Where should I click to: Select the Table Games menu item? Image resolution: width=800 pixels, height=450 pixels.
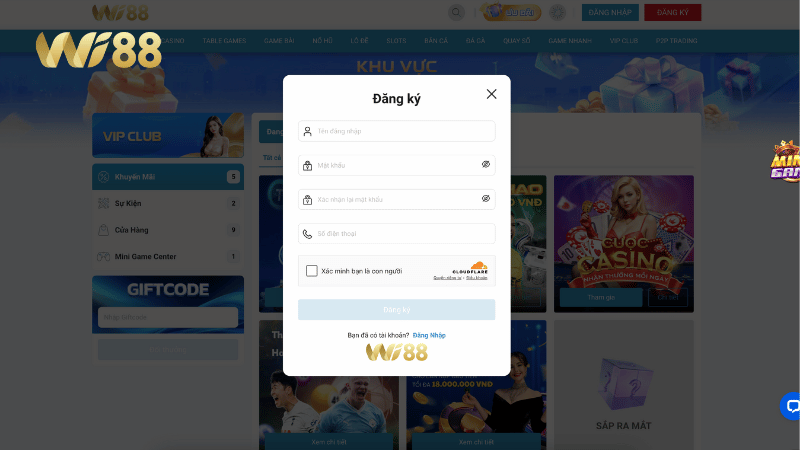click(224, 41)
